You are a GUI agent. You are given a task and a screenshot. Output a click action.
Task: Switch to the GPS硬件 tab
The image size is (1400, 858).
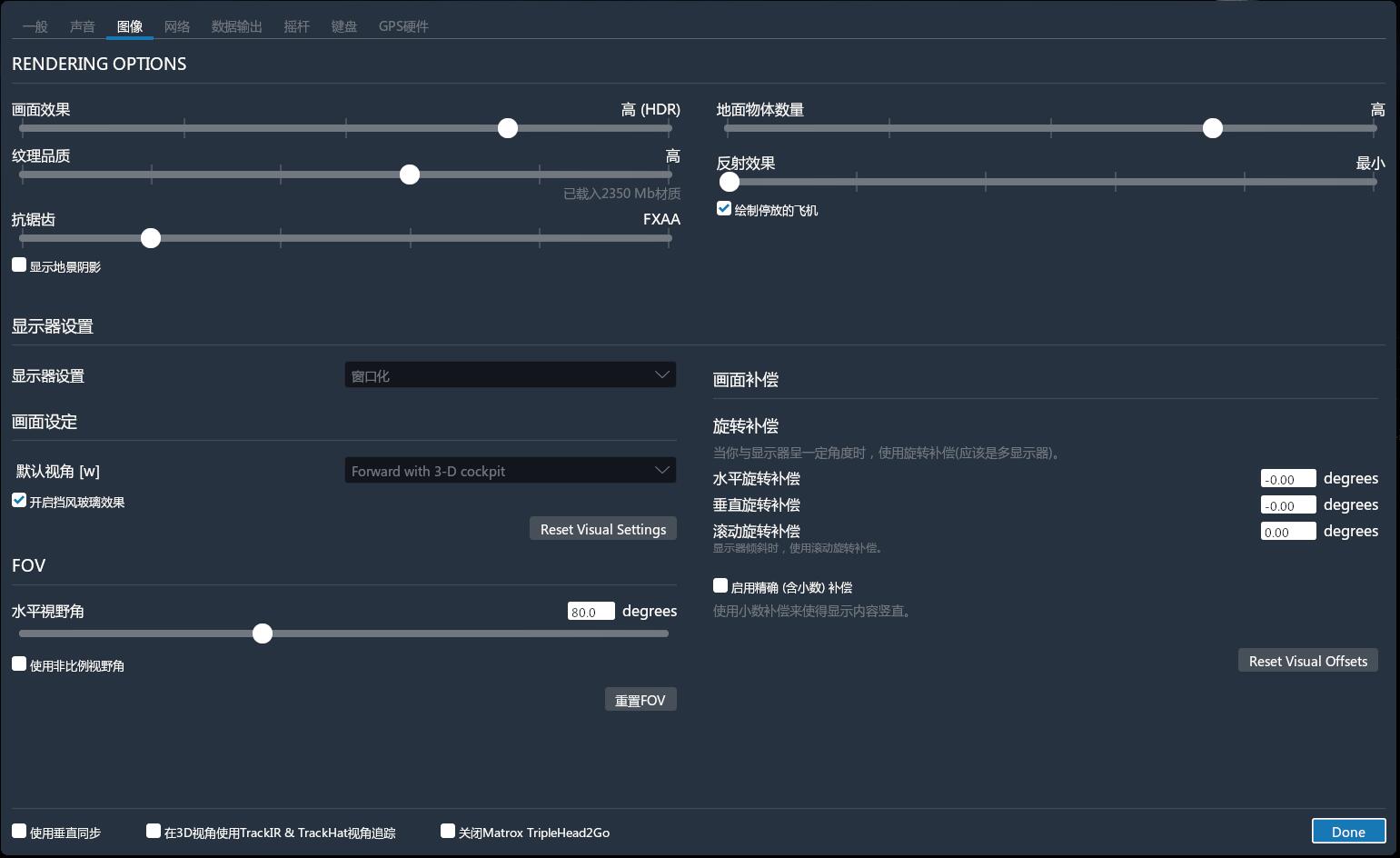(x=403, y=26)
